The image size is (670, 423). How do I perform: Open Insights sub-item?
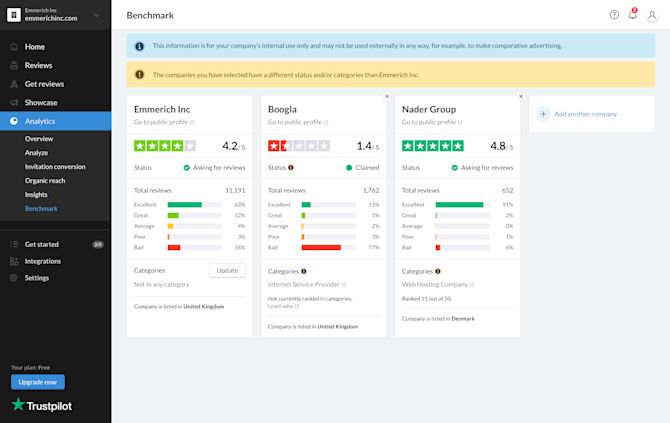36,195
